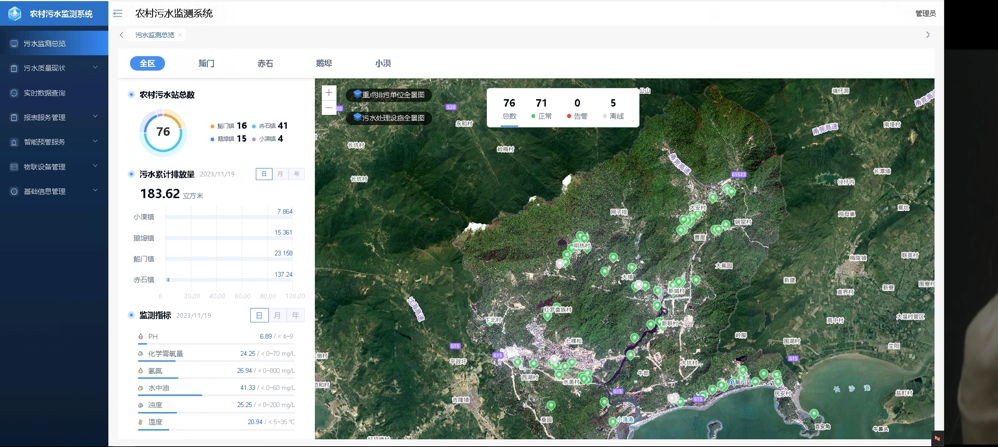Open 实时数据查询 in the sidebar
This screenshot has width=998, height=447.
pyautogui.click(x=54, y=93)
